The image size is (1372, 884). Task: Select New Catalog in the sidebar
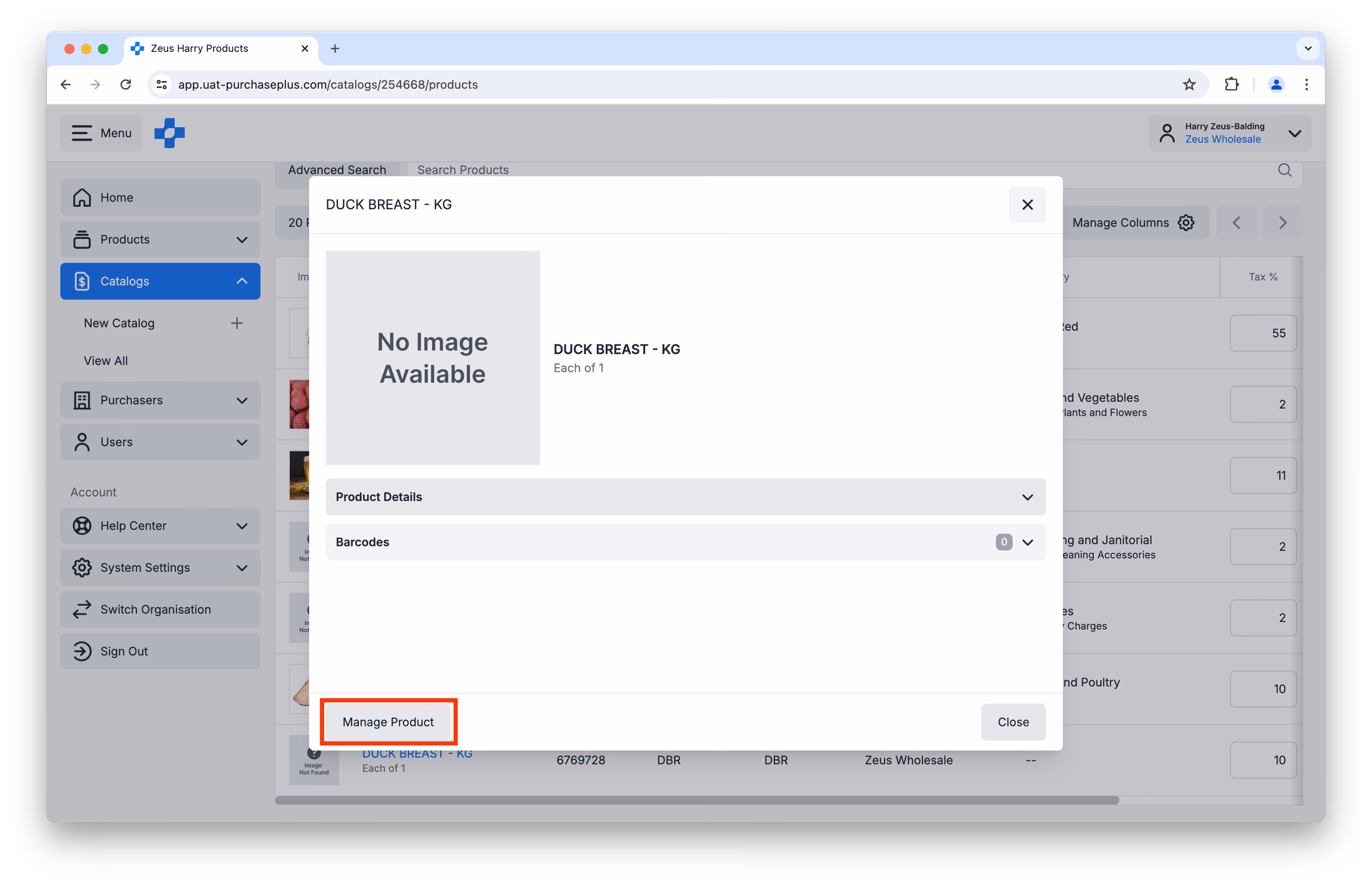[x=119, y=323]
